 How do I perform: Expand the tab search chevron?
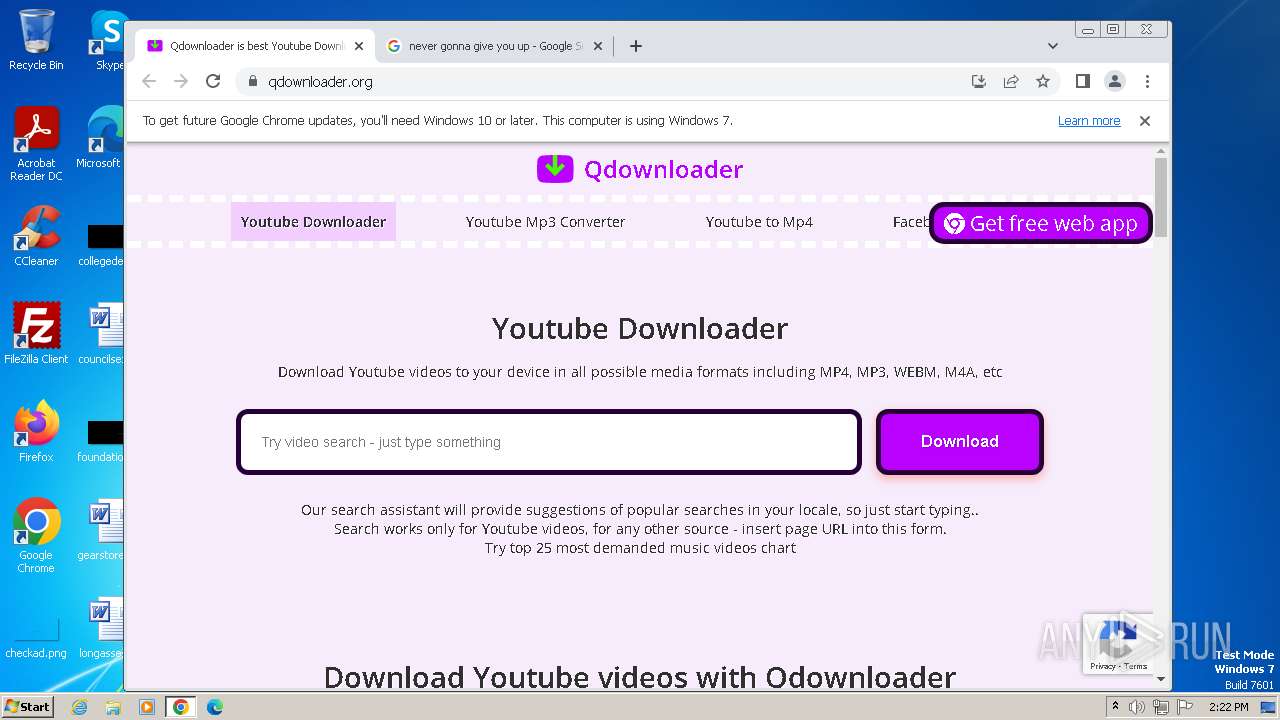click(1052, 46)
